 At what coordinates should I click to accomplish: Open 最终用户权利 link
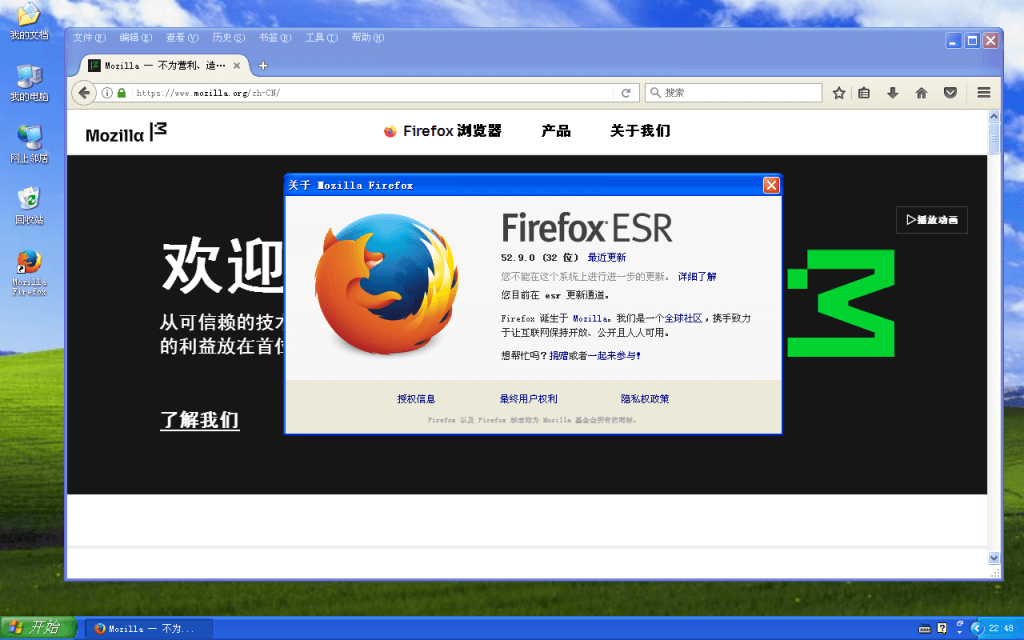(x=528, y=399)
